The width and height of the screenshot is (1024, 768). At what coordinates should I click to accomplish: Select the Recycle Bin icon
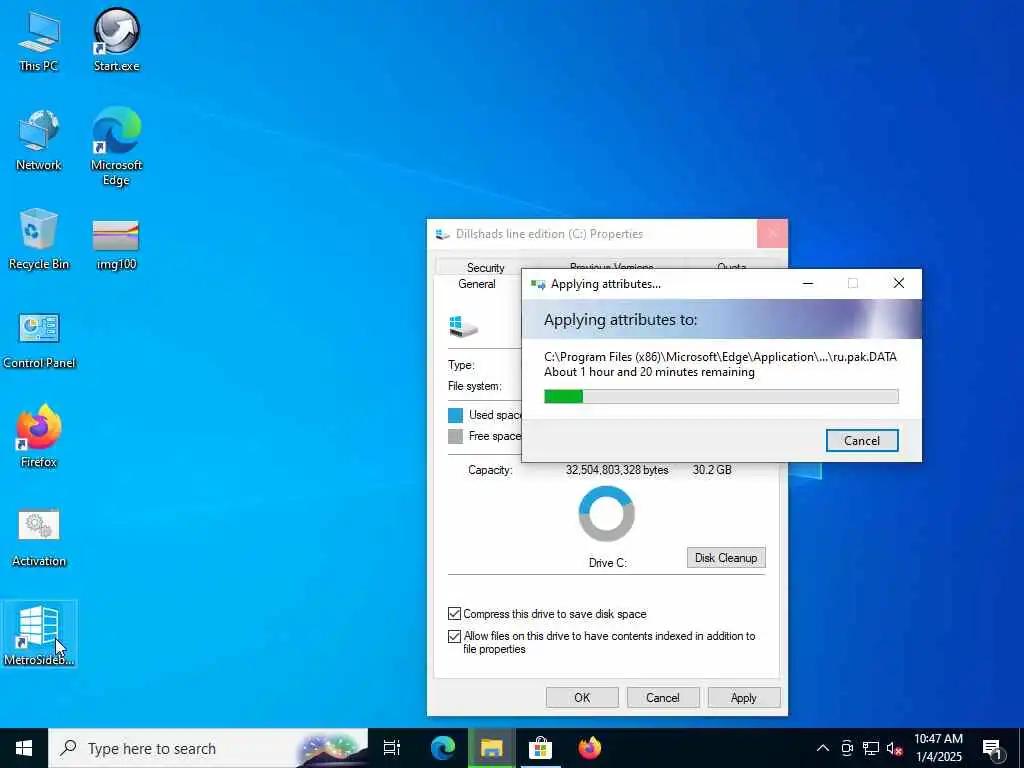pyautogui.click(x=39, y=239)
